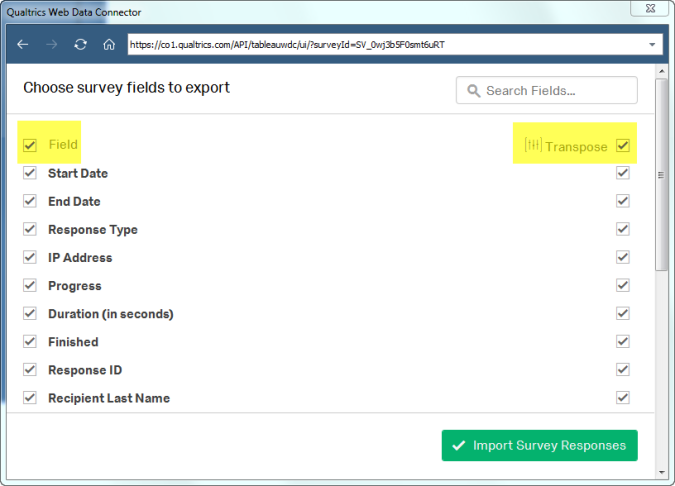Click the vertical scrollbar thumb
The image size is (675, 486).
[661, 175]
